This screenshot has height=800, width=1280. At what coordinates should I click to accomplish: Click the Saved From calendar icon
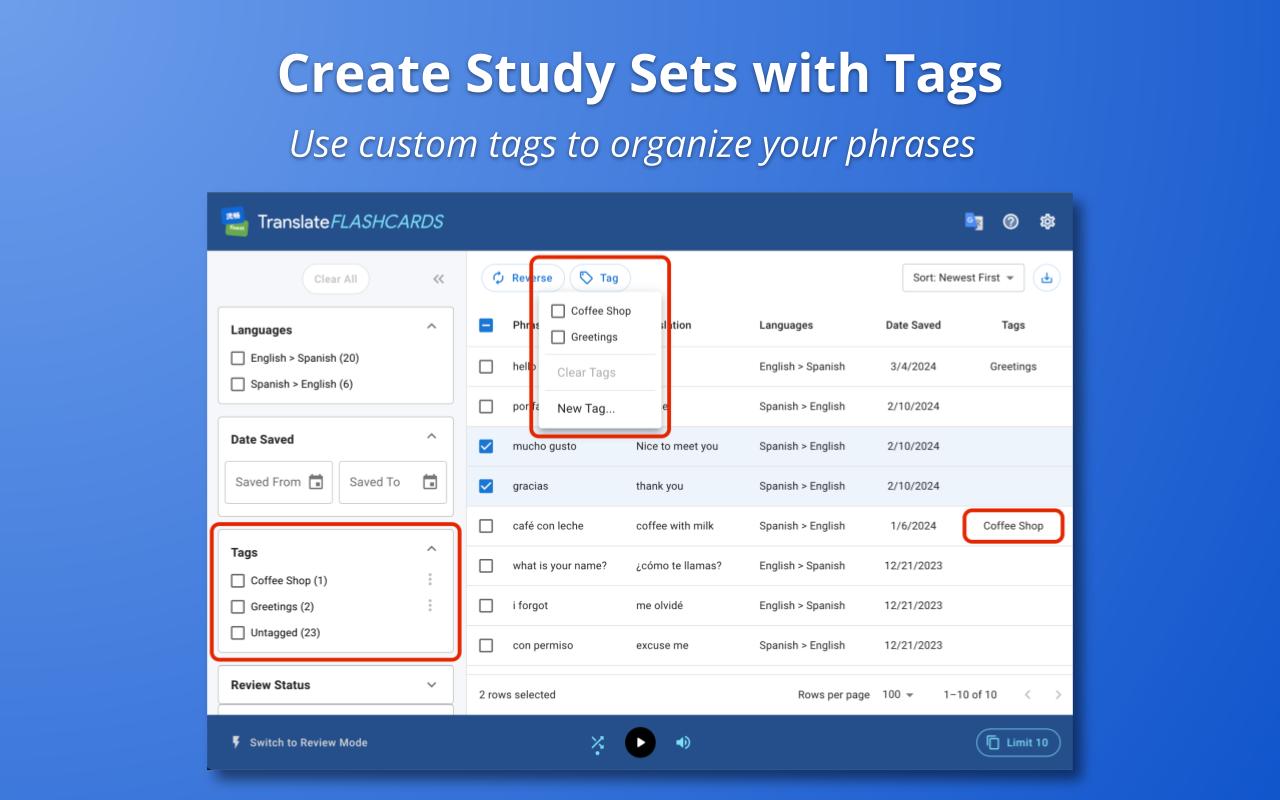tap(316, 482)
